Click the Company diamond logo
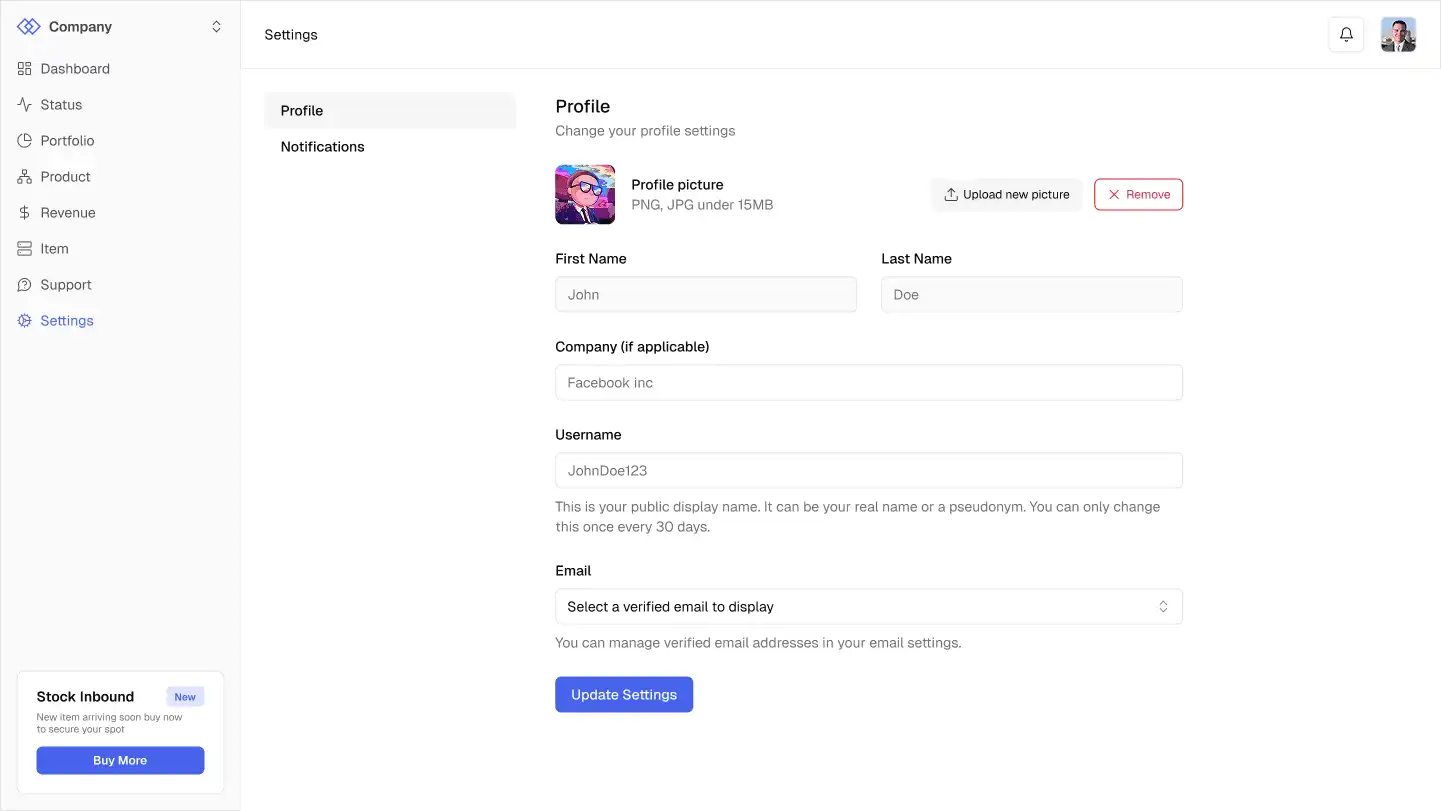 (x=29, y=27)
